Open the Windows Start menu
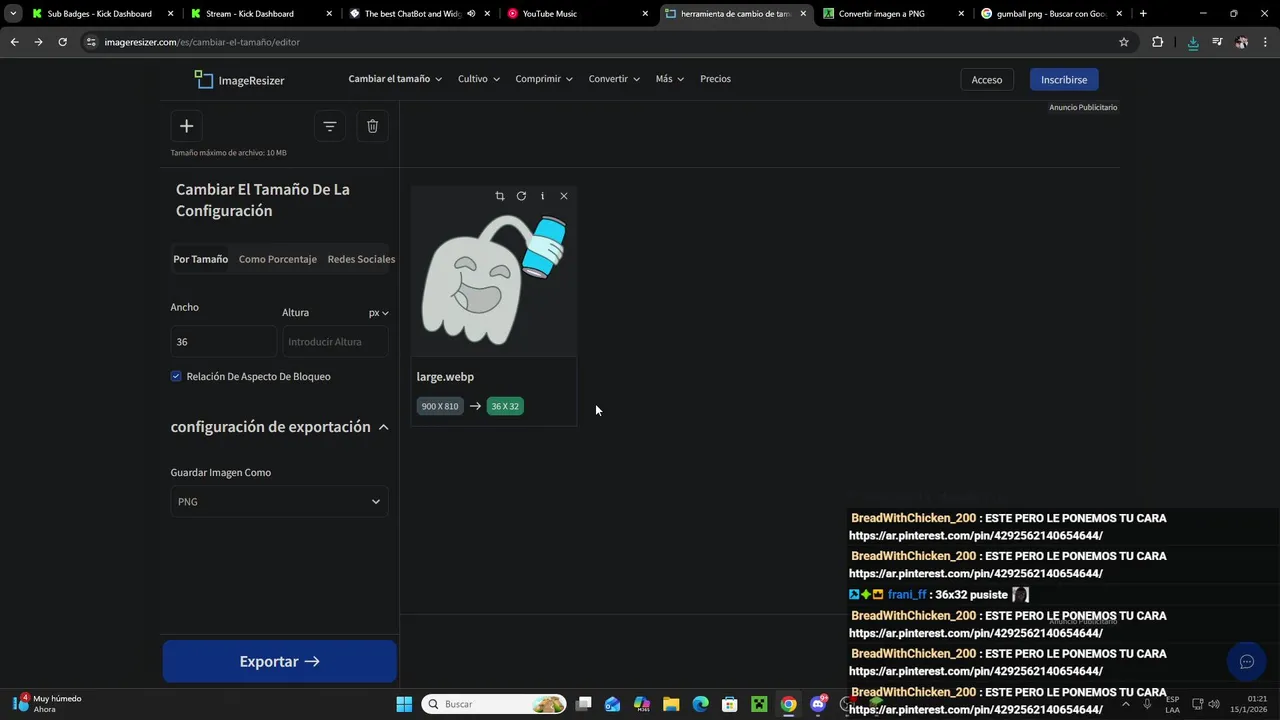The height and width of the screenshot is (720, 1280). 404,704
